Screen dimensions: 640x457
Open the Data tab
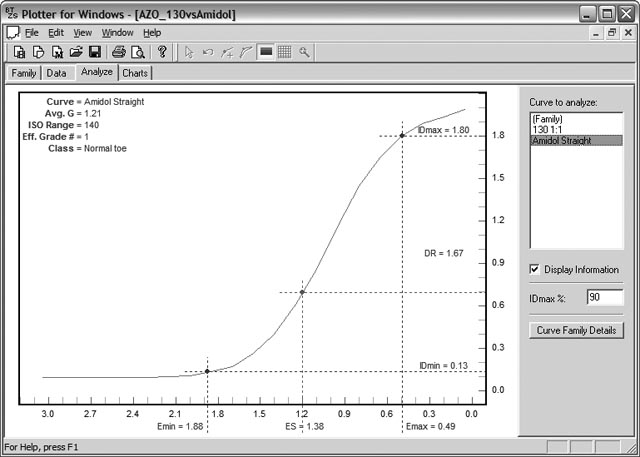[x=57, y=73]
